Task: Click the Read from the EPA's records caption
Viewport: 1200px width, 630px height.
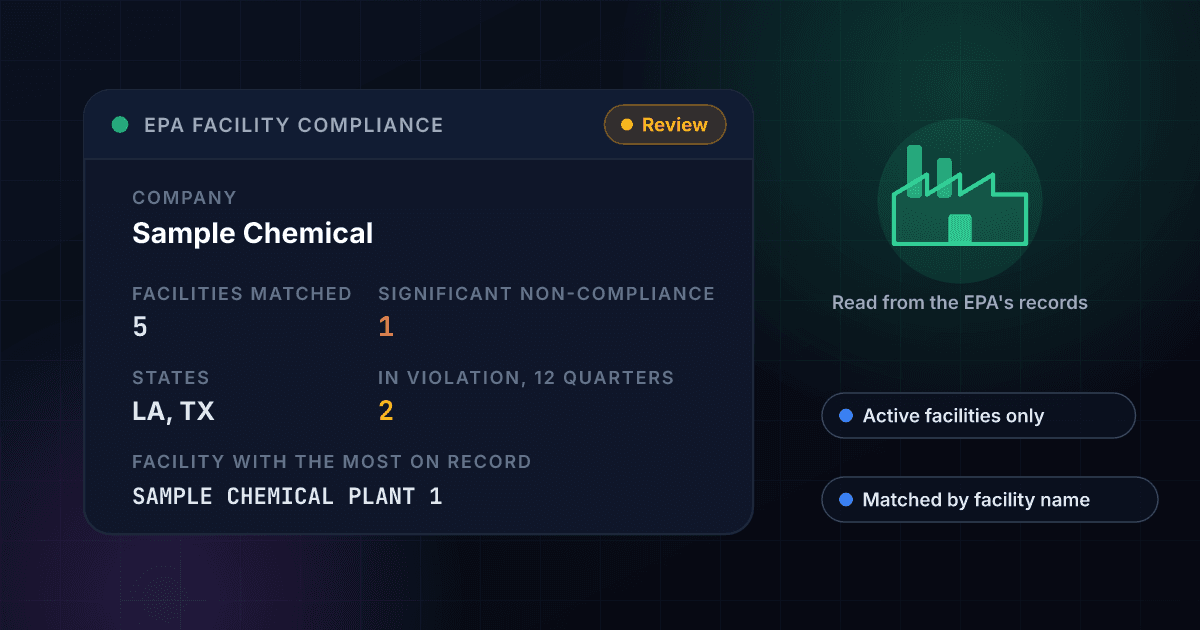Action: 960,302
